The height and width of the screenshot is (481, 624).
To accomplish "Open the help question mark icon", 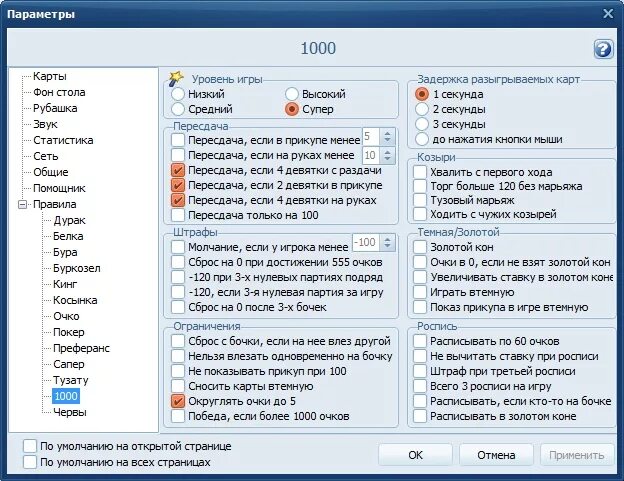I will 603,49.
